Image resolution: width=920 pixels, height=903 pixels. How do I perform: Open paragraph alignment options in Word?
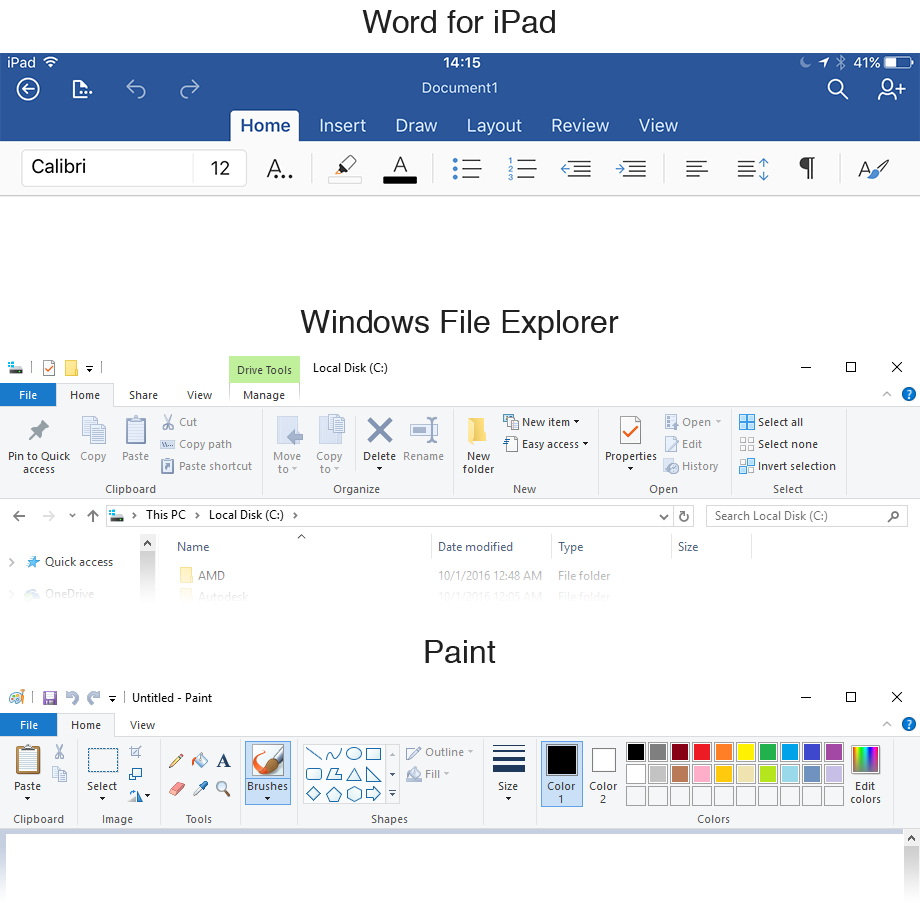pos(697,169)
